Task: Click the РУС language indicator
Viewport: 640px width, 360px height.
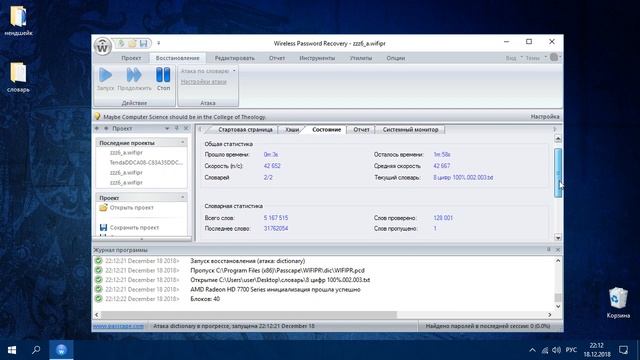Action: pyautogui.click(x=571, y=350)
